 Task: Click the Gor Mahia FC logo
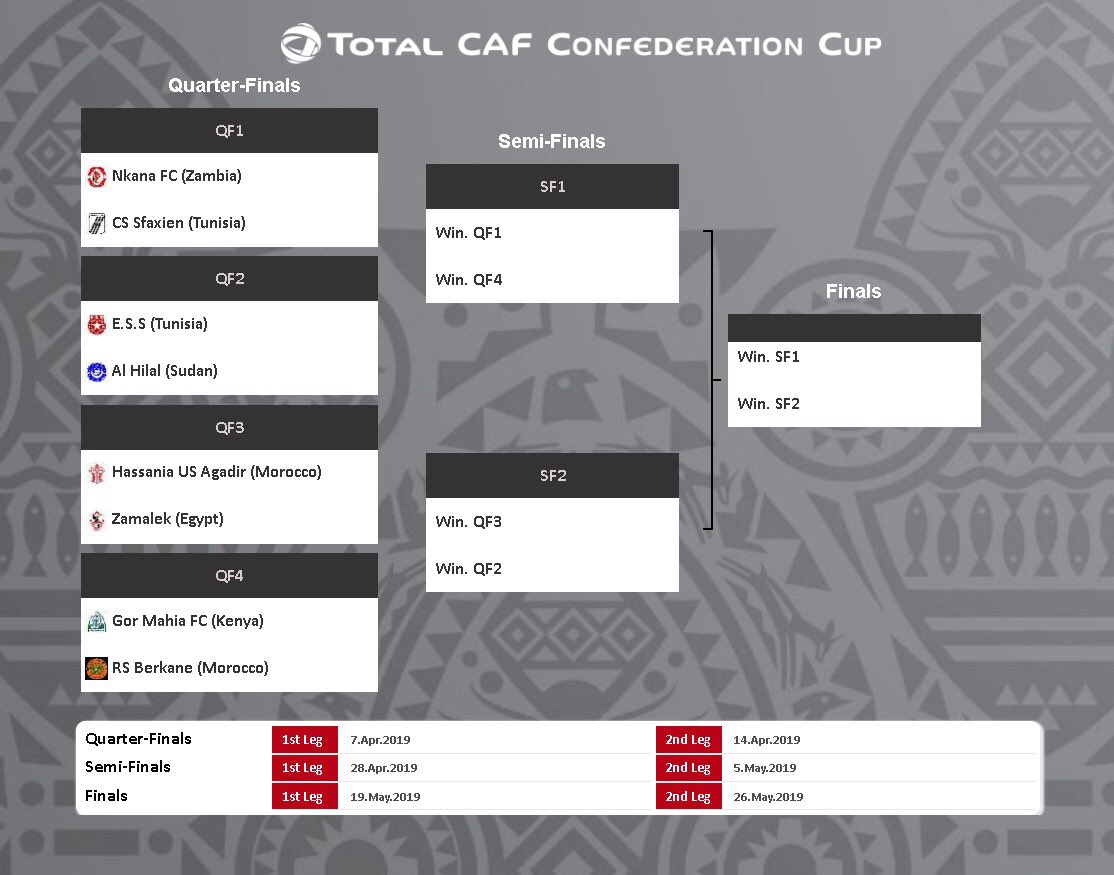click(x=97, y=621)
